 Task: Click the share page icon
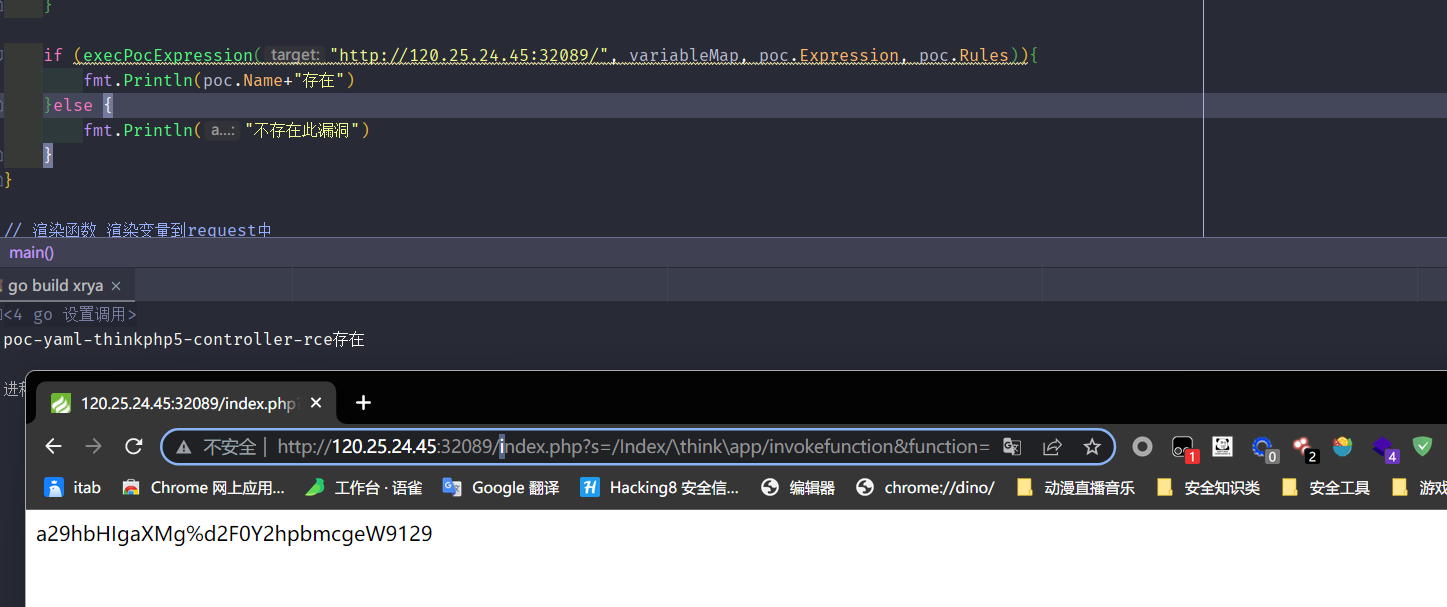click(x=1052, y=447)
